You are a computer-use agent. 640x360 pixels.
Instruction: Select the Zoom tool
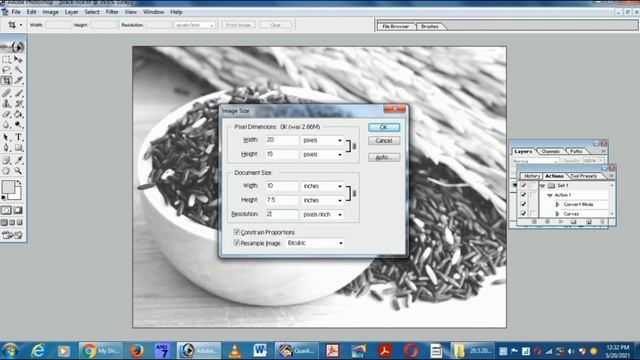pyautogui.click(x=18, y=171)
